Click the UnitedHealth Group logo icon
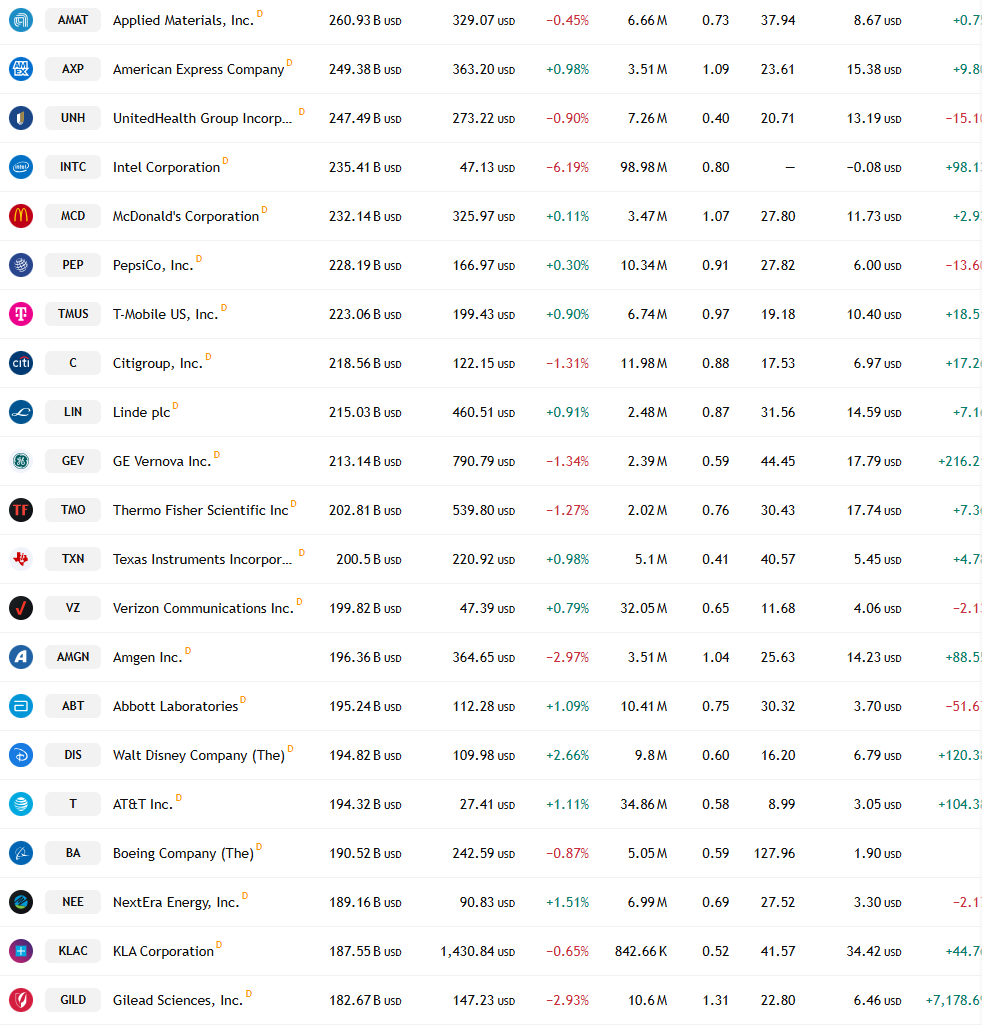The width and height of the screenshot is (982, 1025). click(21, 118)
